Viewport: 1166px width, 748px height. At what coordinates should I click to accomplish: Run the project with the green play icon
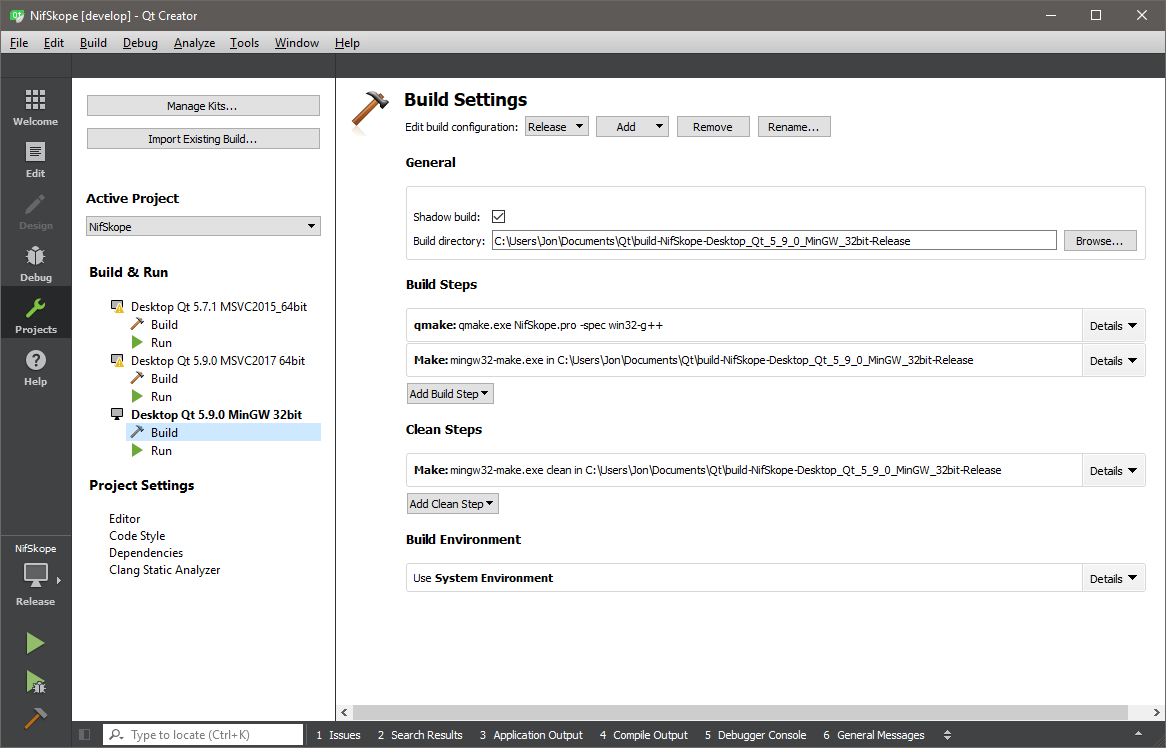click(35, 642)
